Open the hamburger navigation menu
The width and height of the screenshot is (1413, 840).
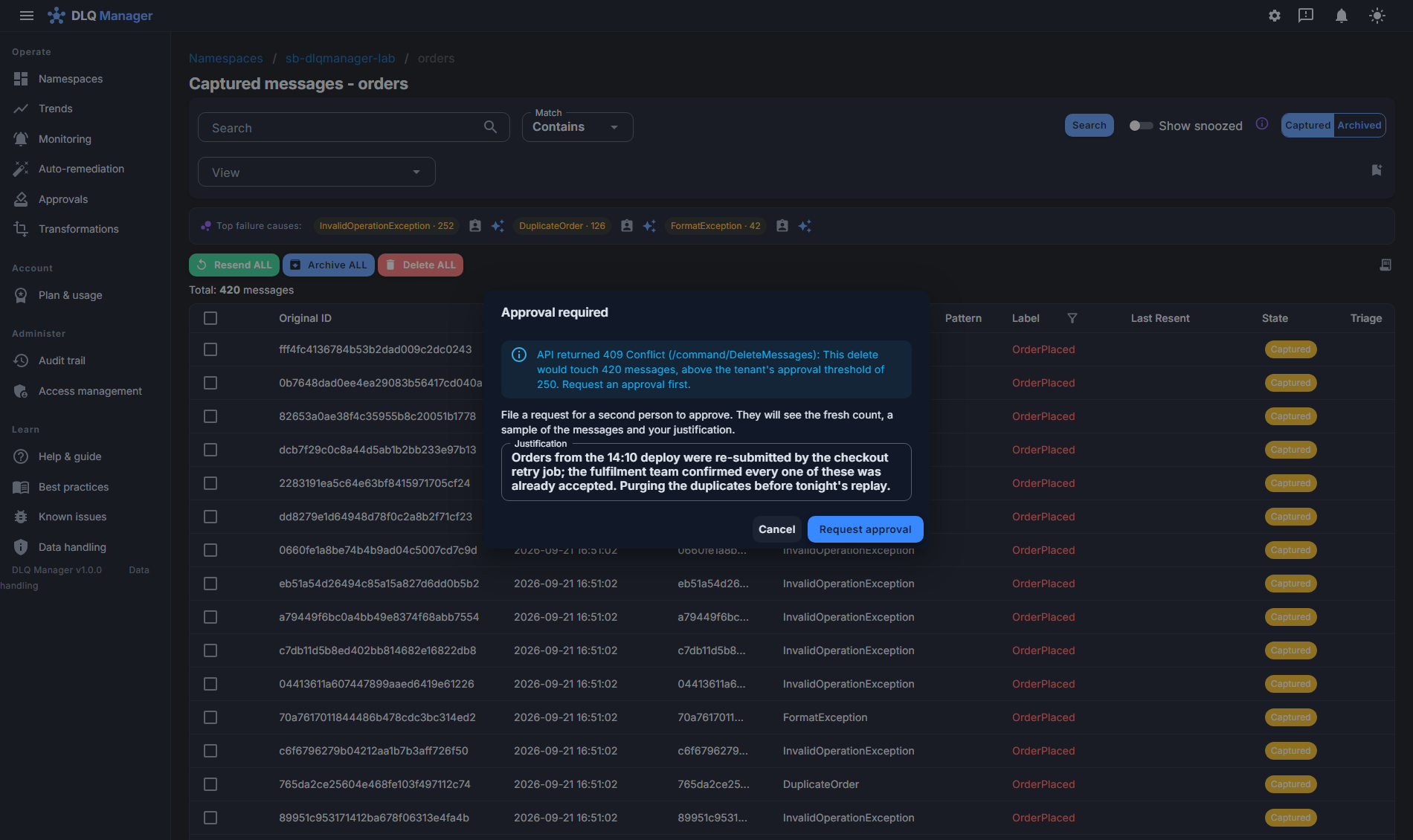pyautogui.click(x=27, y=16)
